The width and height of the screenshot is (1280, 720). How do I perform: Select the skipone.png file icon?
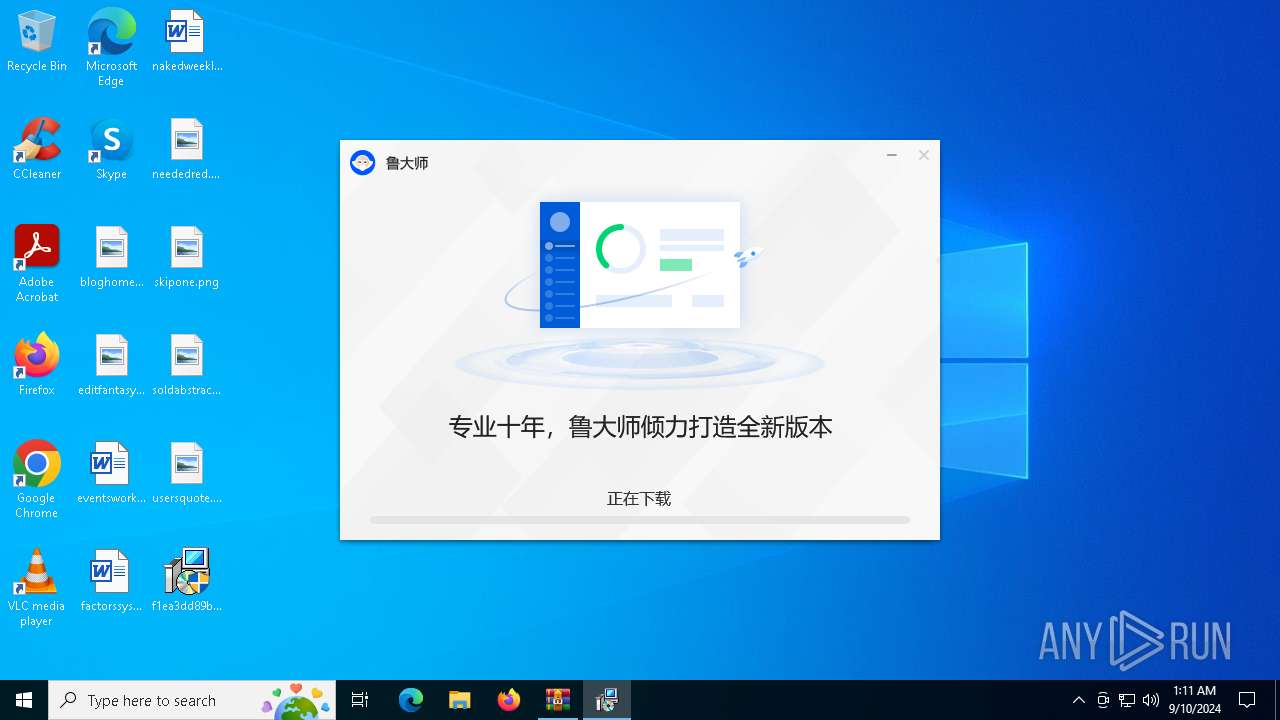[187, 257]
